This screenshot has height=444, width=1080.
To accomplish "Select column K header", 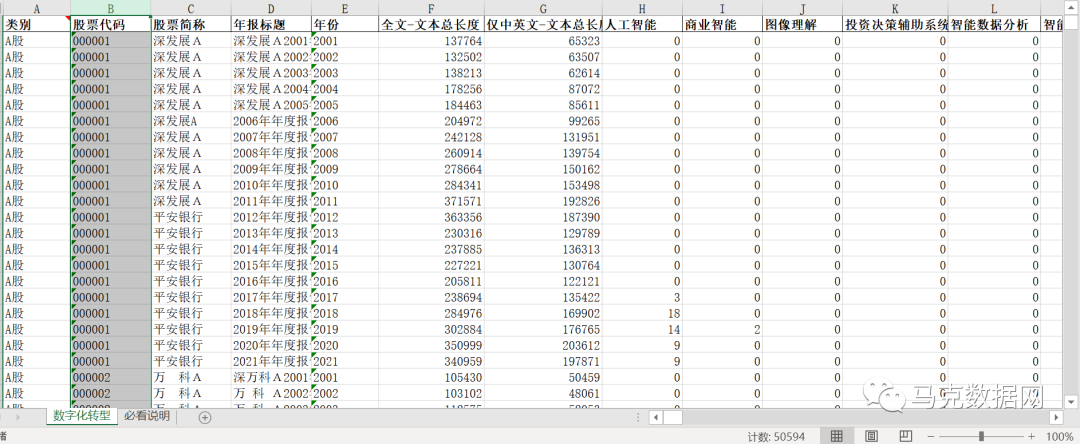I will pos(895,8).
